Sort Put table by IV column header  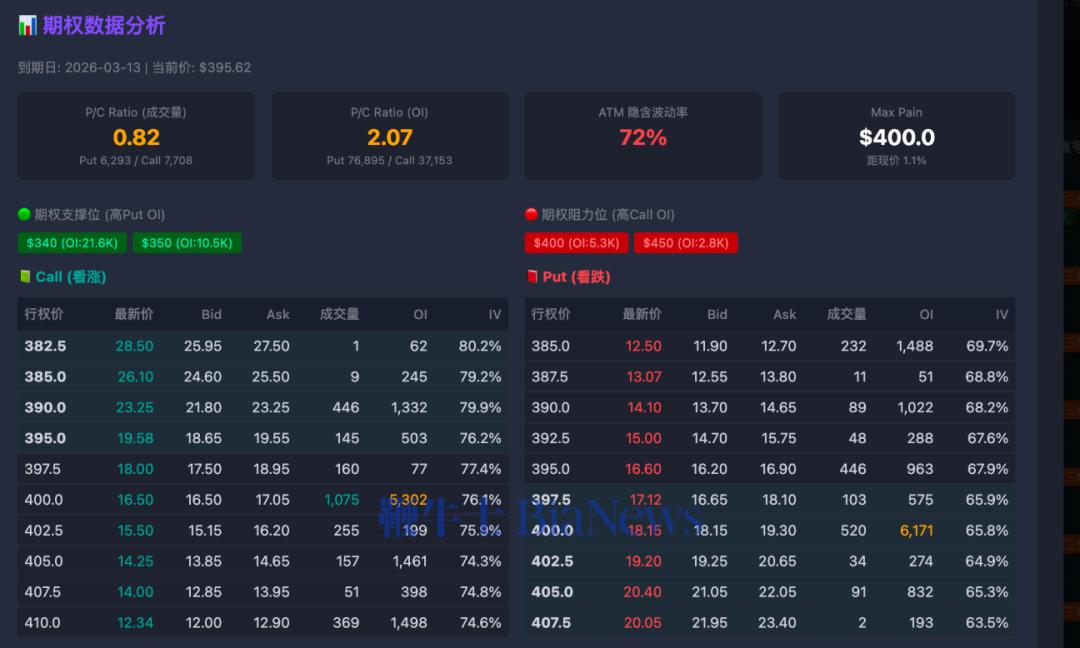1001,314
